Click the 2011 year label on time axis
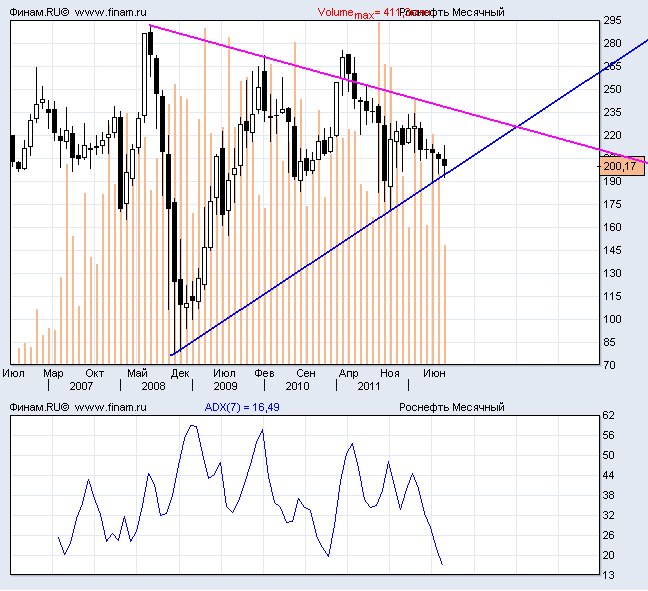 tap(369, 386)
